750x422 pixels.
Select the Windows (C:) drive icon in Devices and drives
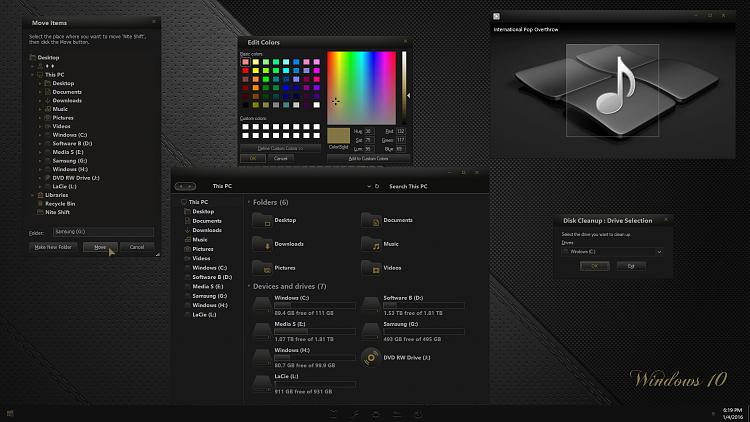click(262, 305)
